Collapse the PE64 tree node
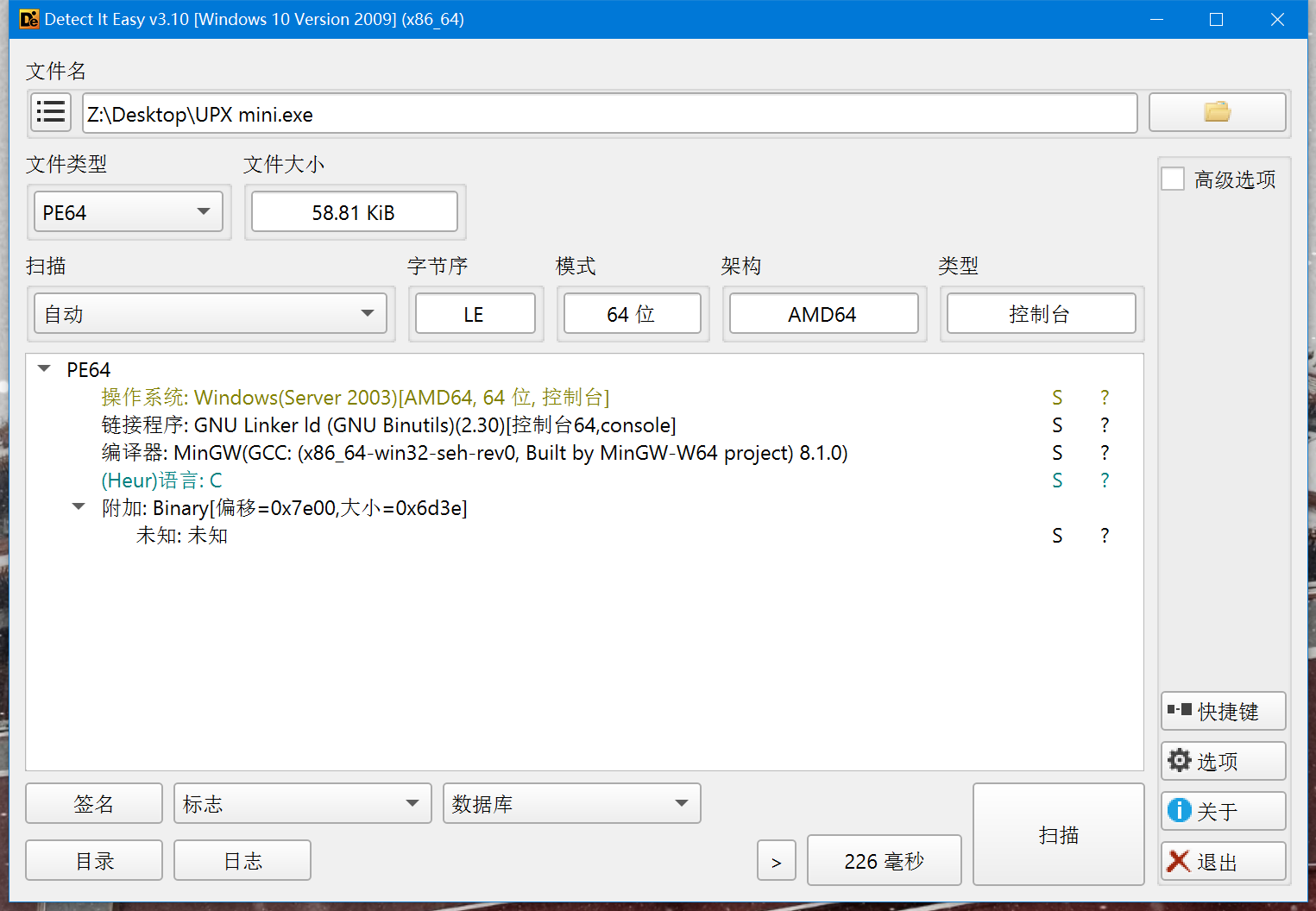Image resolution: width=1316 pixels, height=911 pixels. tap(44, 369)
